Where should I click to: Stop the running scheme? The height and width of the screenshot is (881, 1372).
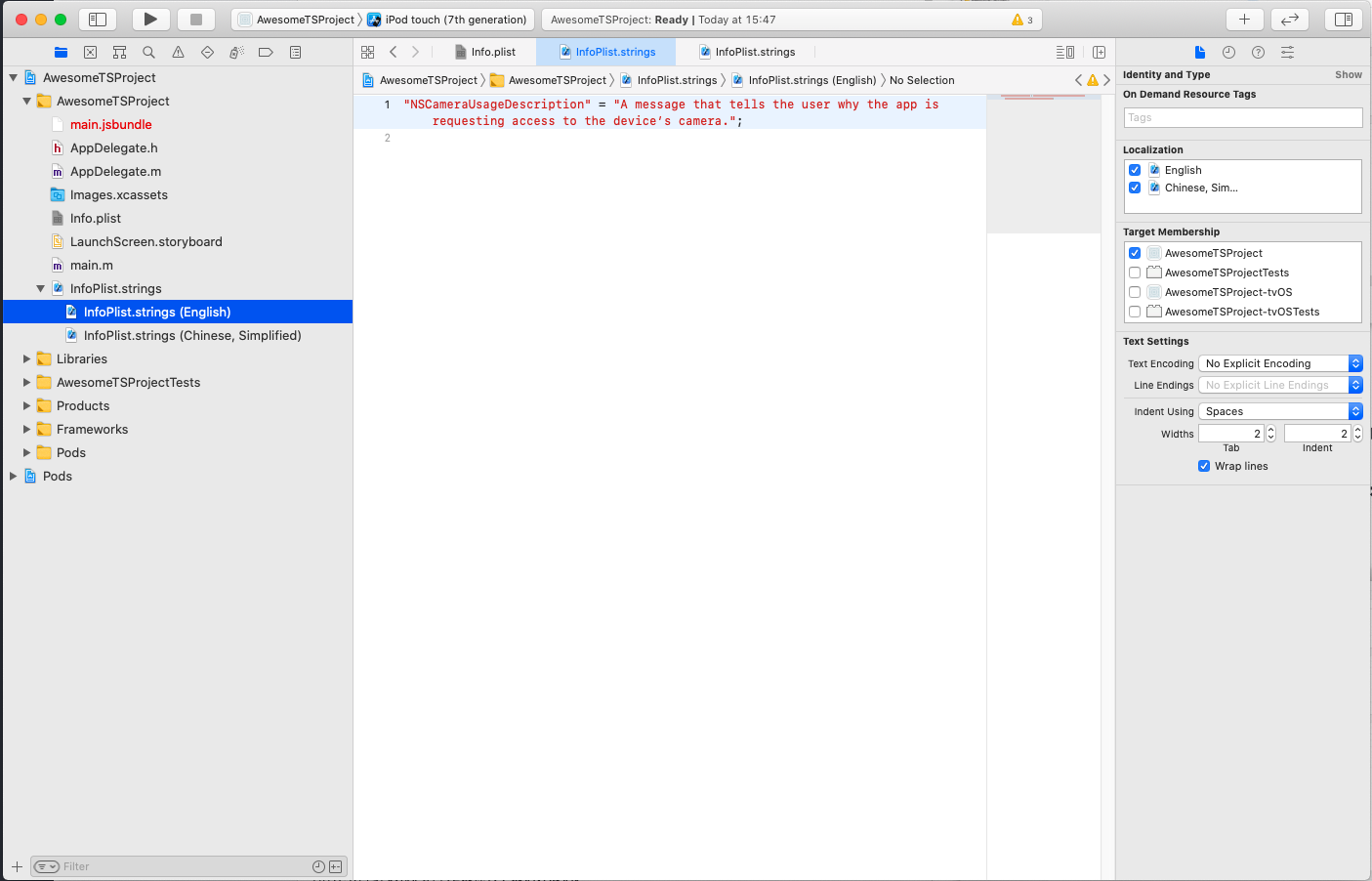click(x=196, y=20)
